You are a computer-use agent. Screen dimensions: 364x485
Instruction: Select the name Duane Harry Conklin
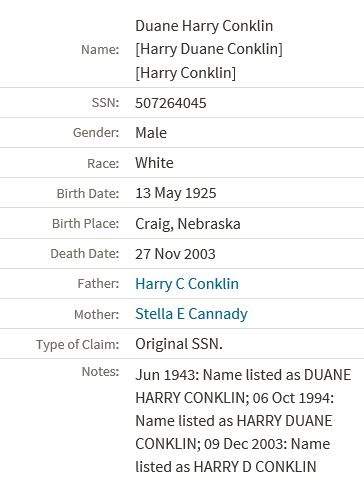click(x=204, y=26)
